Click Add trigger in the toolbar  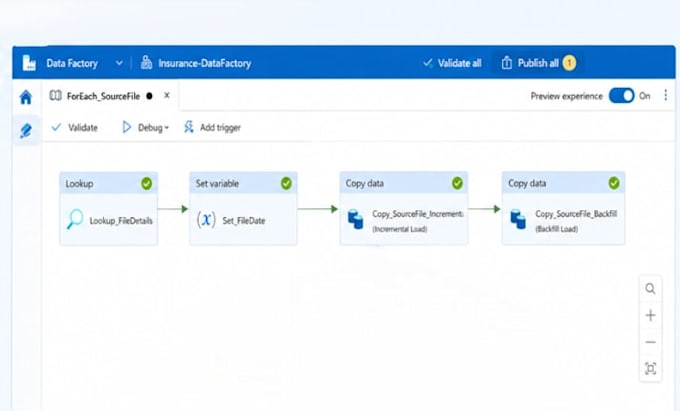click(x=212, y=127)
